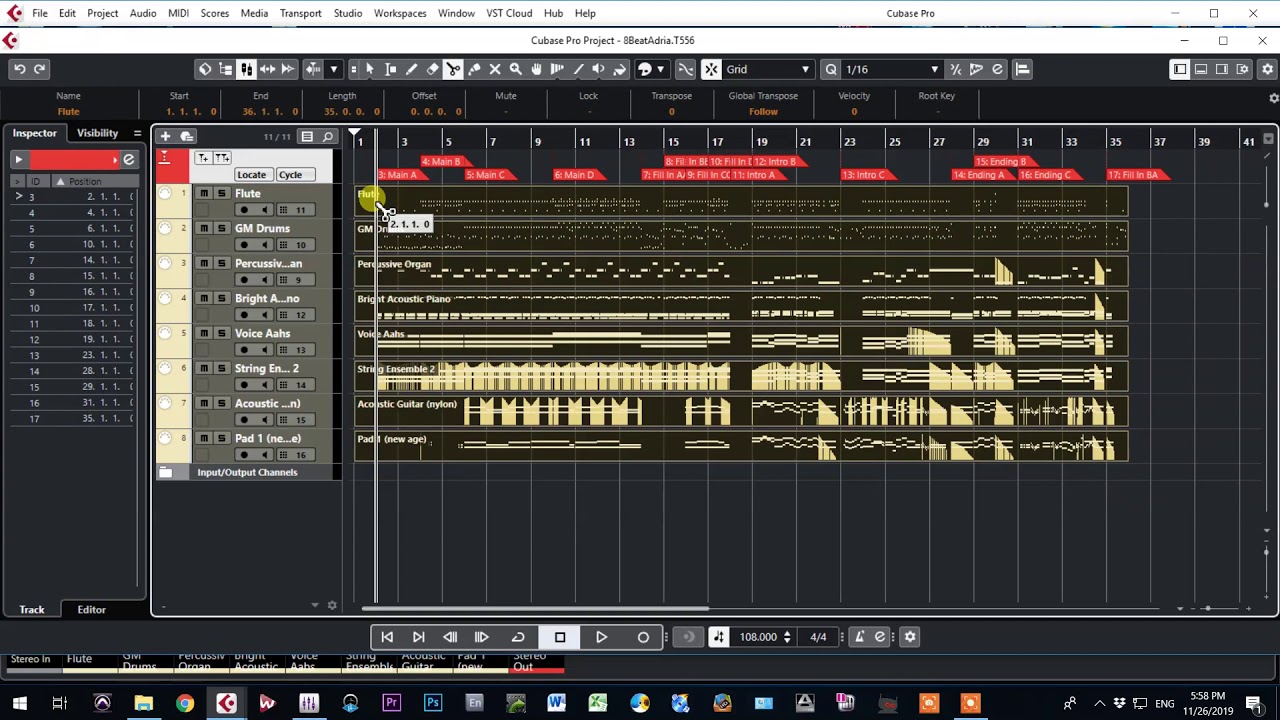Mute the Flute track
The width and height of the screenshot is (1280, 720).
(204, 194)
